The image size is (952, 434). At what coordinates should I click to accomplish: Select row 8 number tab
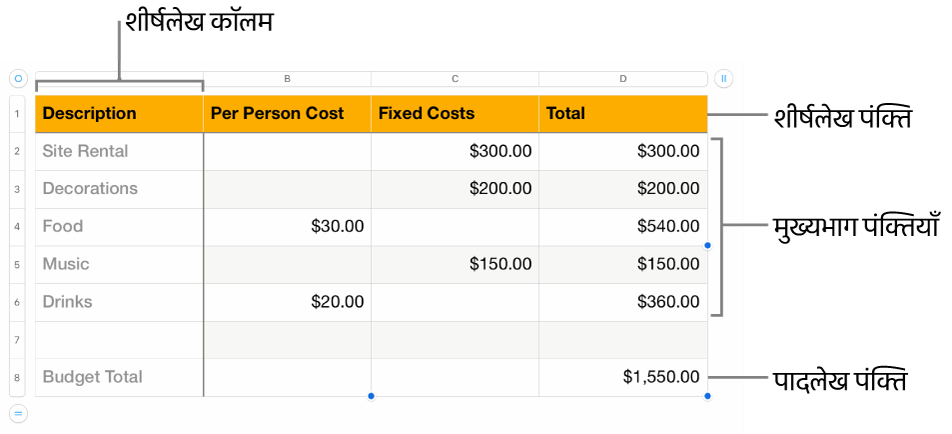18,378
